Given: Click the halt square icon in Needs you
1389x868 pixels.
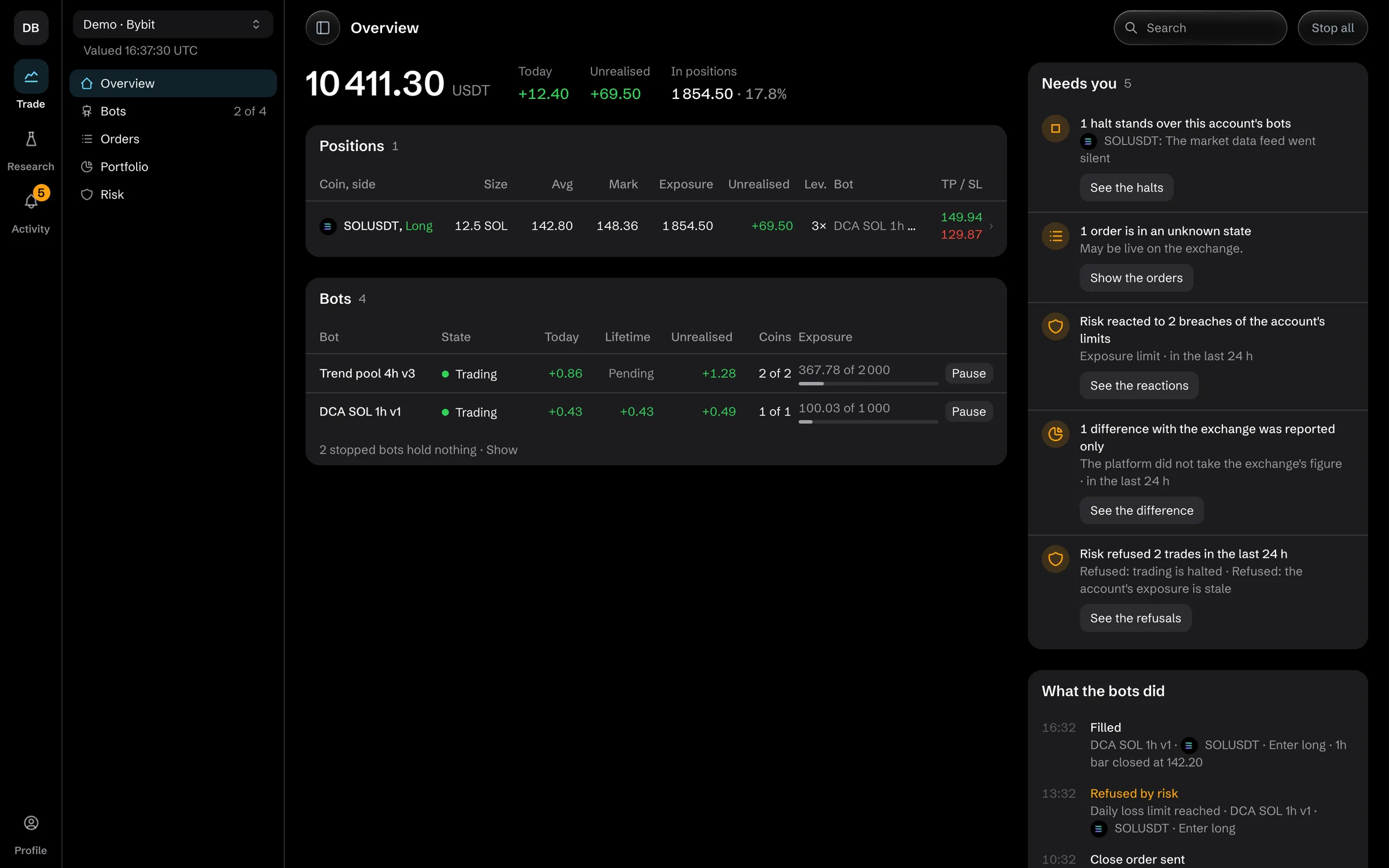Looking at the screenshot, I should click(1056, 128).
